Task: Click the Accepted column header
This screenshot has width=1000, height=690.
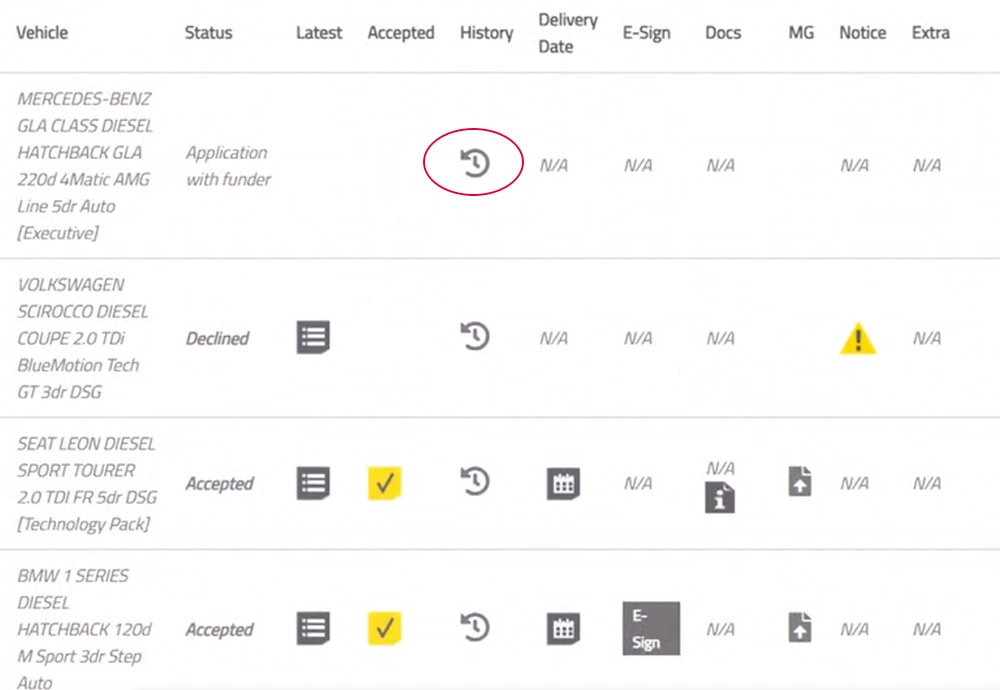Action: pos(401,33)
